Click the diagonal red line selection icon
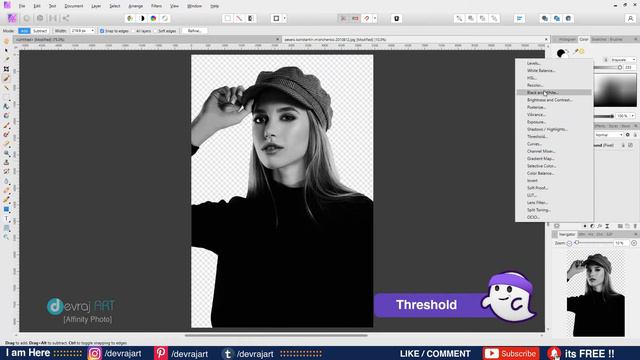The image size is (640, 360). 239,18
